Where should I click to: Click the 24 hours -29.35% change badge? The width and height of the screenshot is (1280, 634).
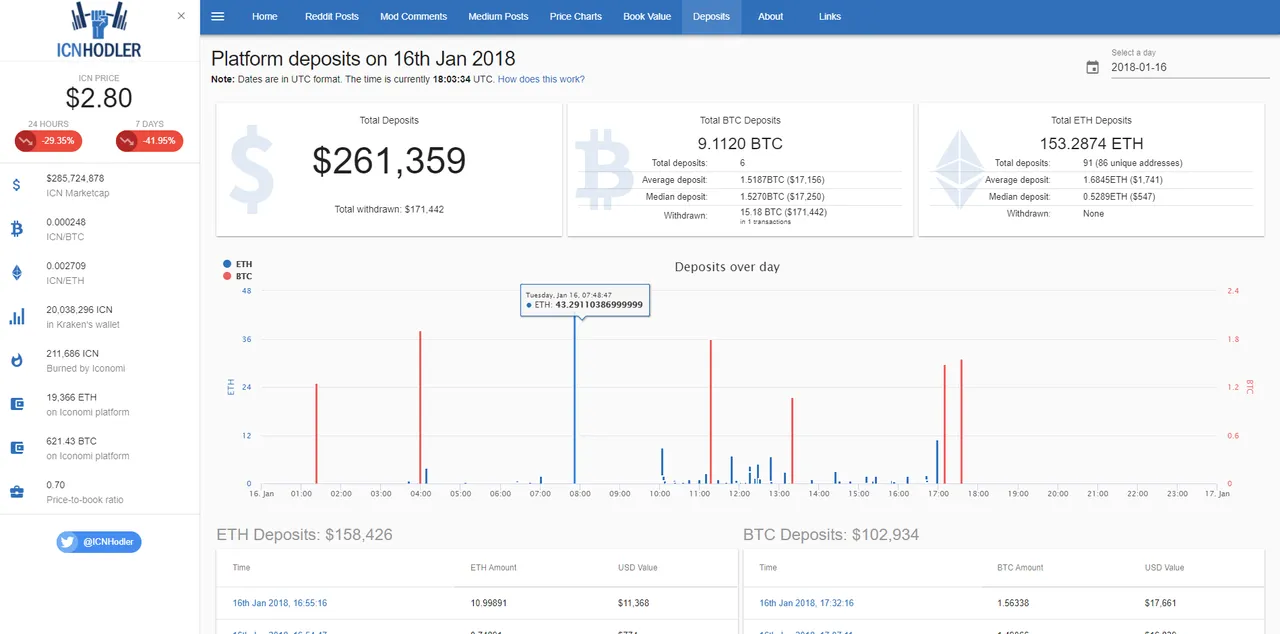50,141
